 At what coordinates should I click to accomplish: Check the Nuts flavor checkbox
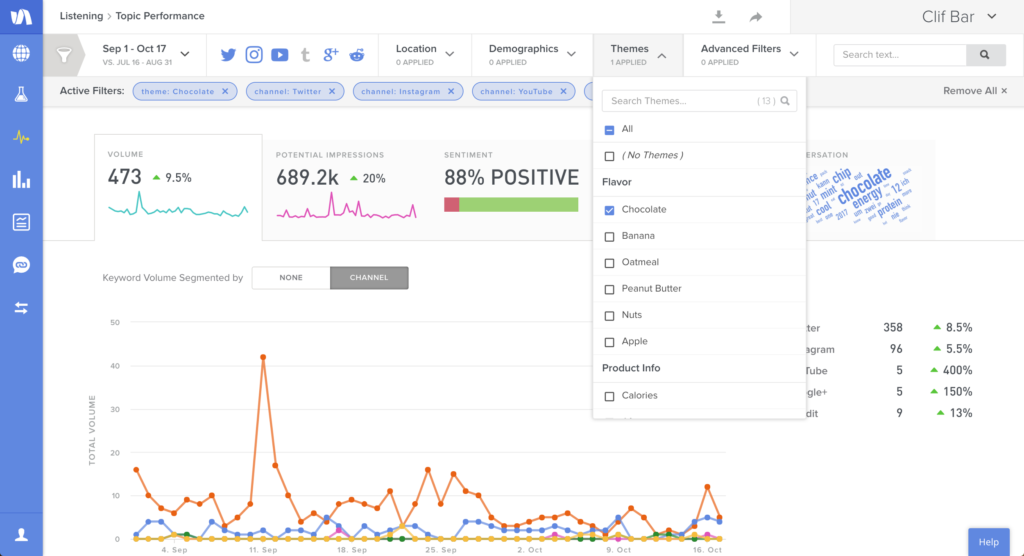click(x=609, y=316)
